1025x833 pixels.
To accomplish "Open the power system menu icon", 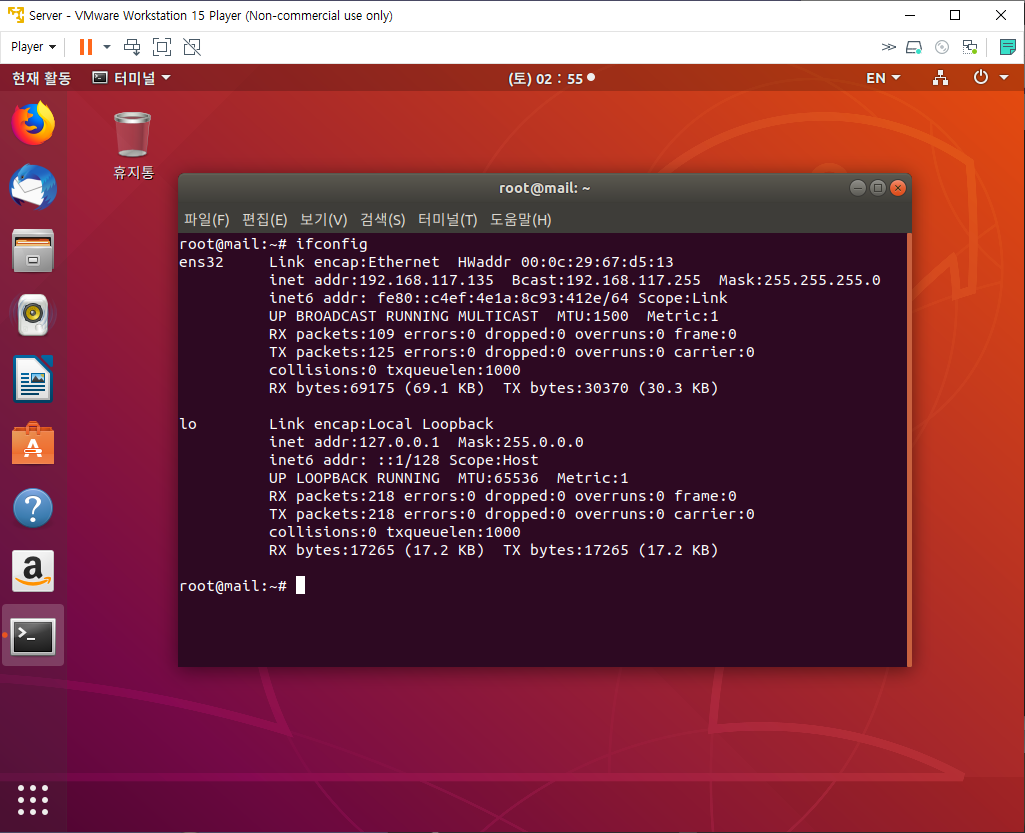I will 981,78.
